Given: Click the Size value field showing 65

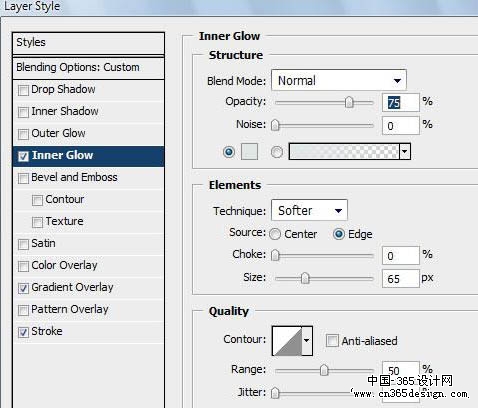Looking at the screenshot, I should point(400,278).
